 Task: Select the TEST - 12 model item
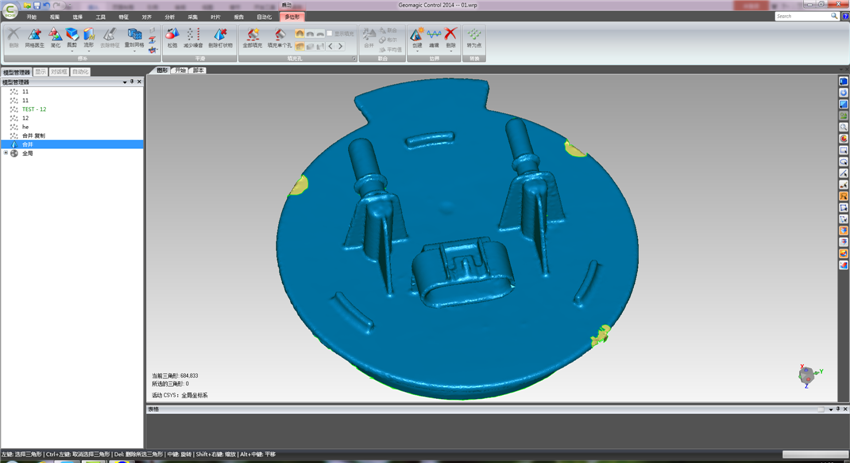34,109
